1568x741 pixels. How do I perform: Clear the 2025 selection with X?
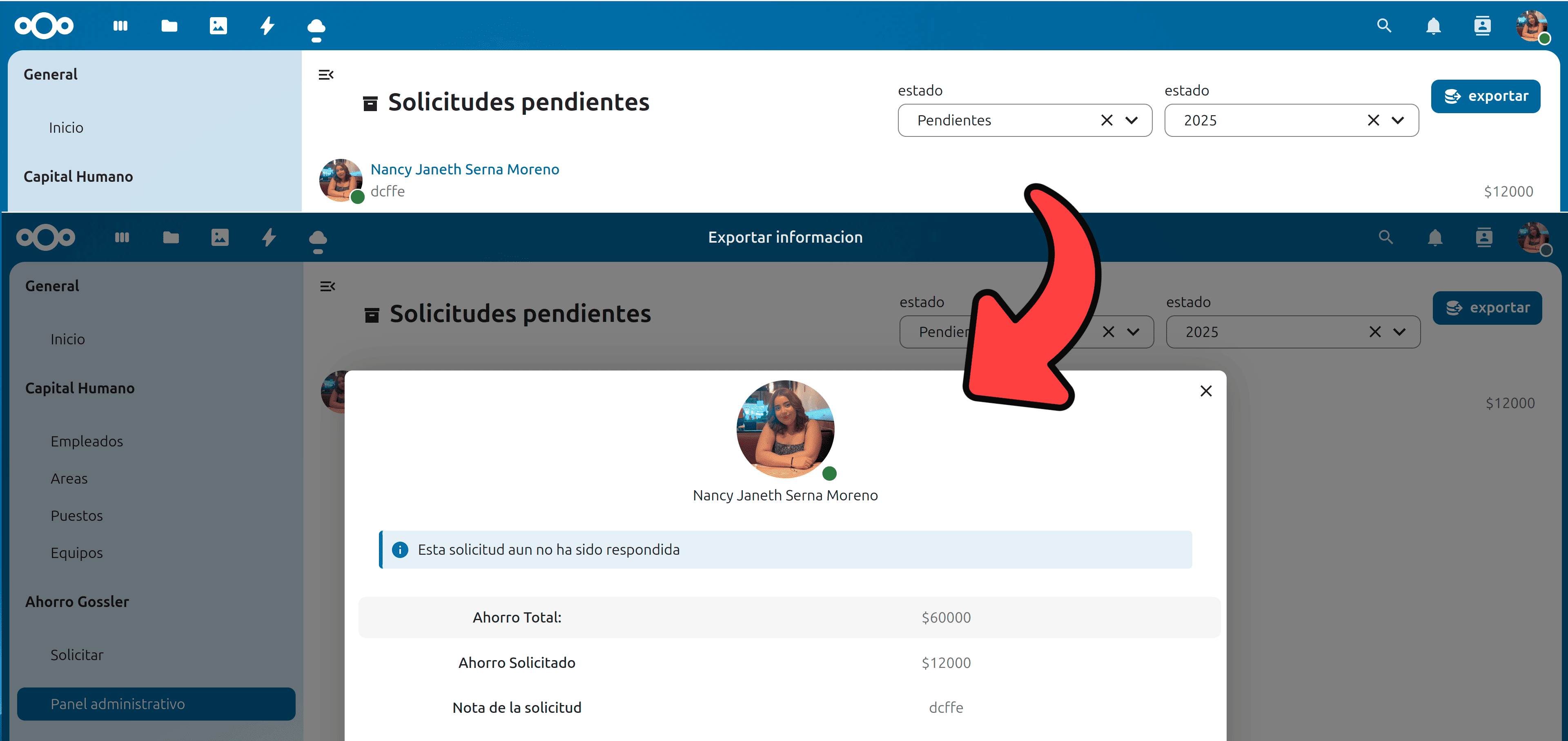point(1373,120)
